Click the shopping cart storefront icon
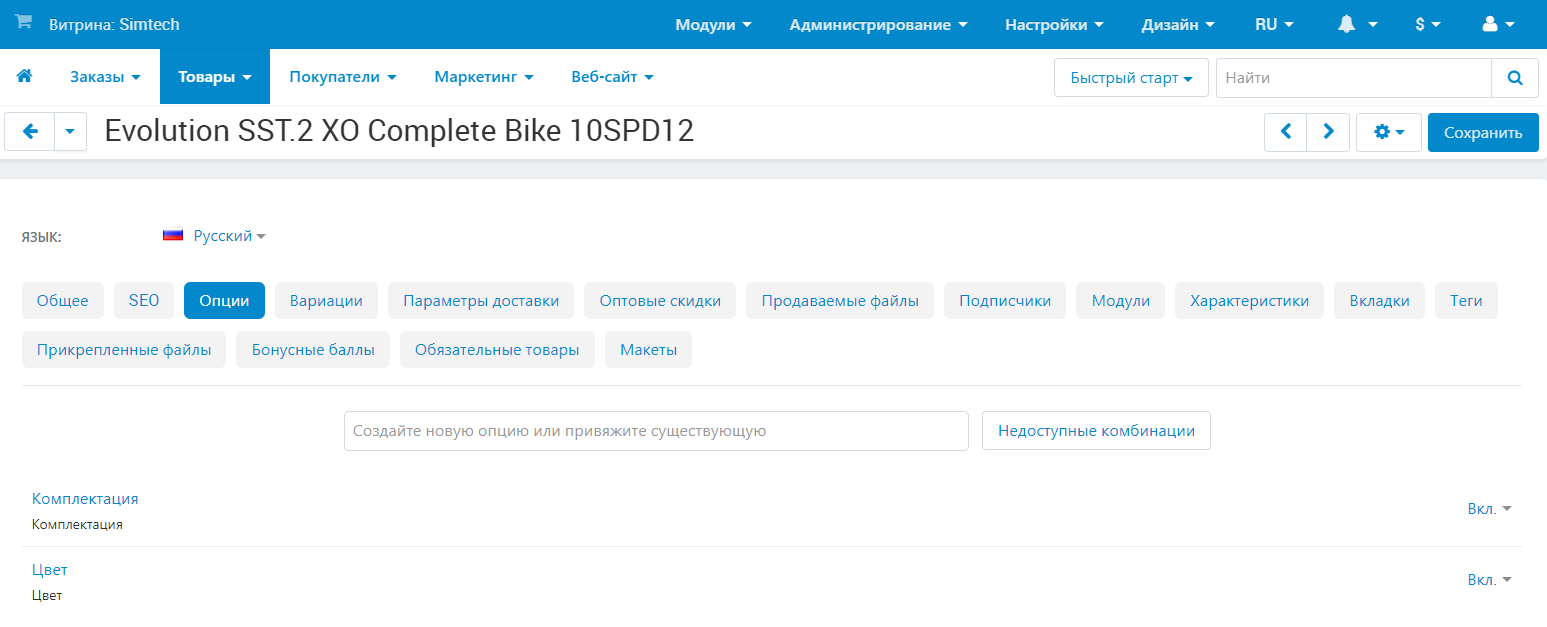The image size is (1547, 627). (23, 23)
